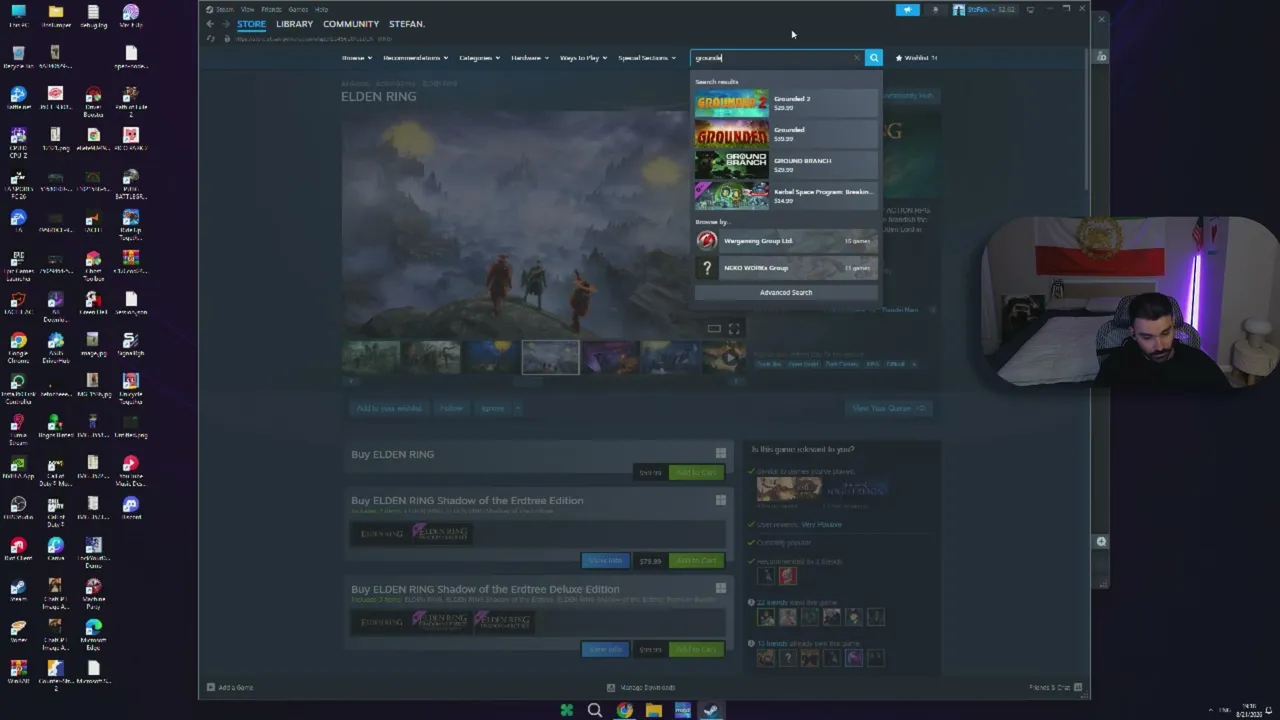
Task: Open File Explorer from the taskbar
Action: [653, 710]
